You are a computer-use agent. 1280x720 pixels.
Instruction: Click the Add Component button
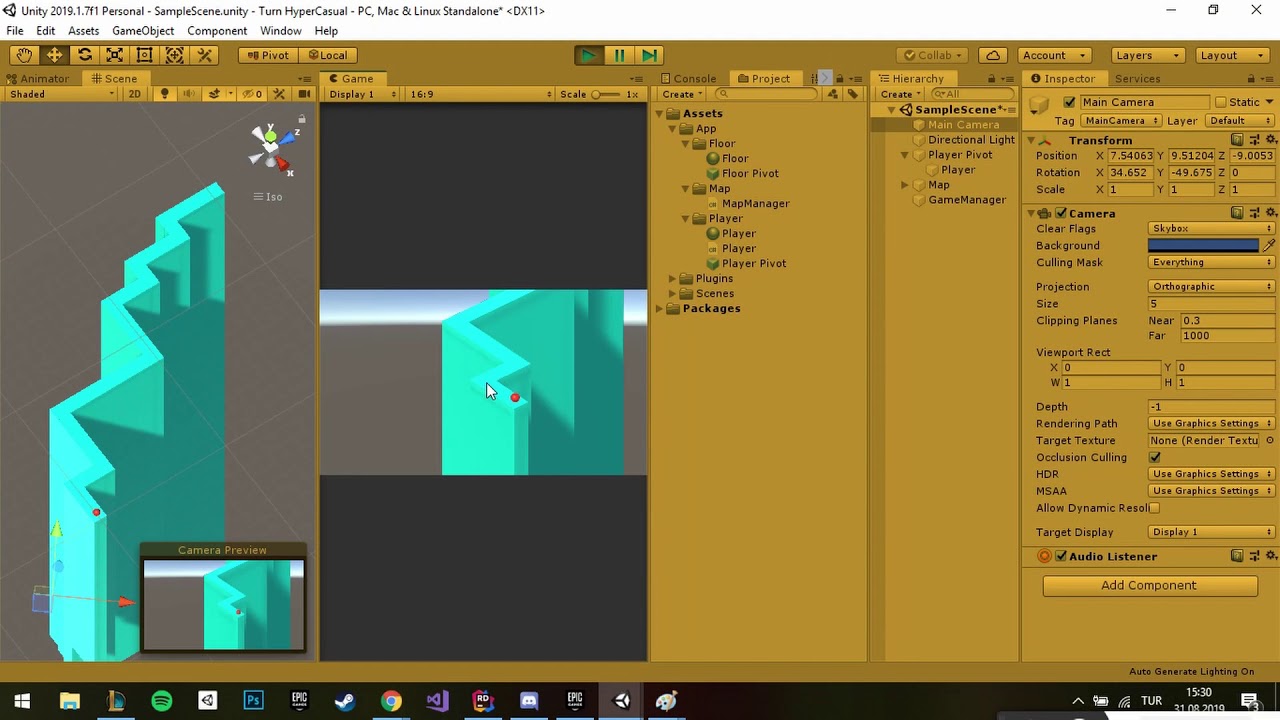click(1149, 586)
